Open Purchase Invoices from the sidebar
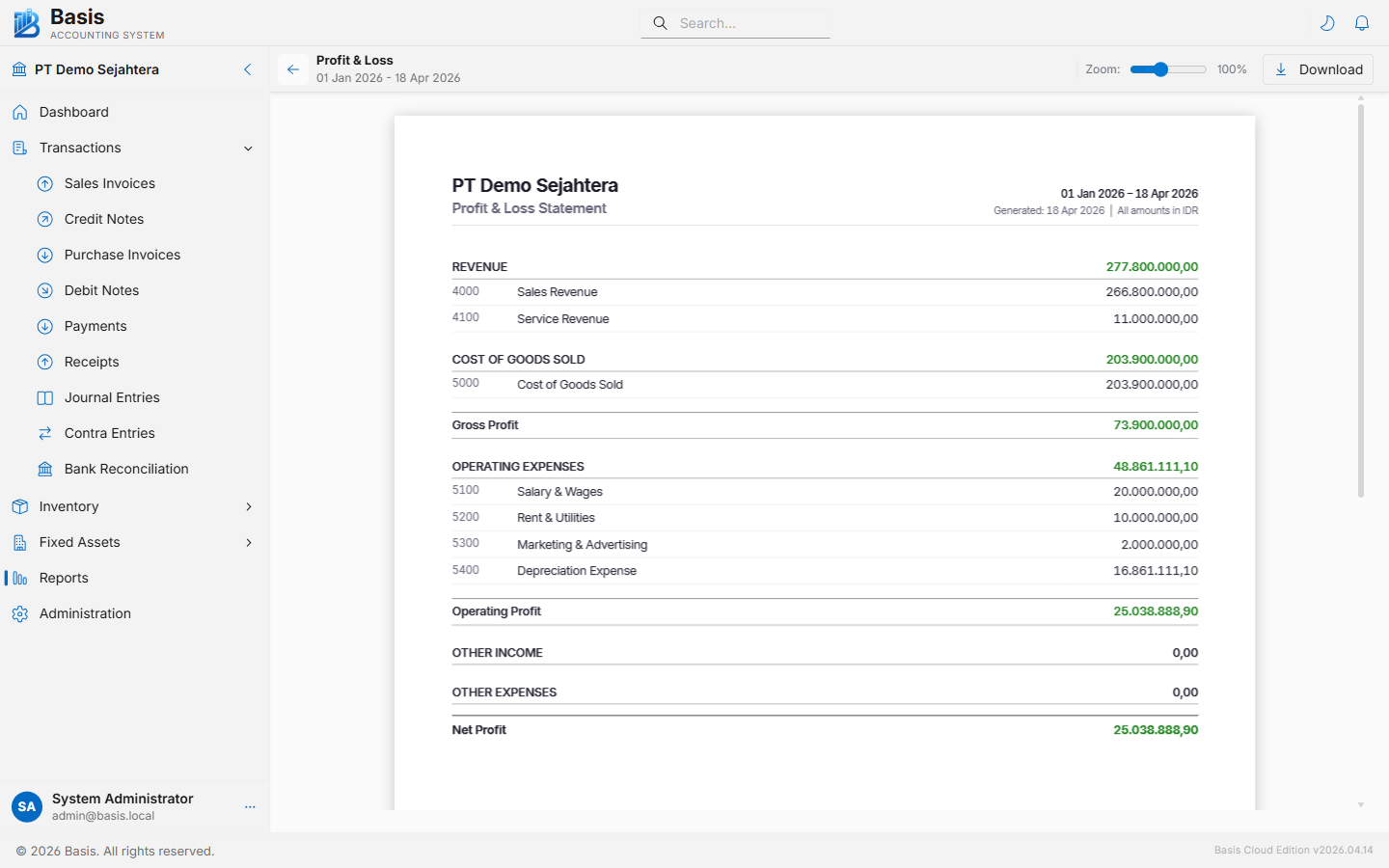 point(123,255)
